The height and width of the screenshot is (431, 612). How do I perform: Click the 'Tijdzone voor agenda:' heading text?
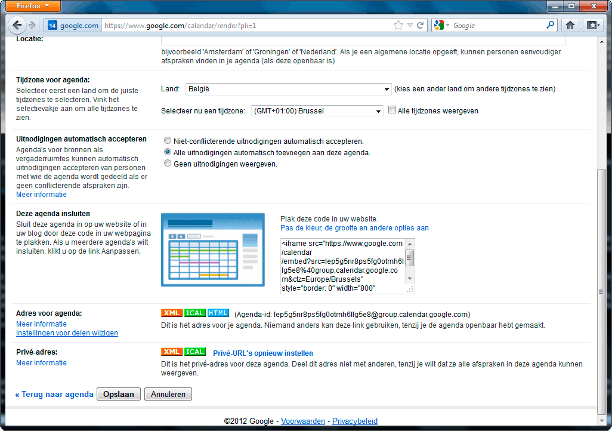pos(53,80)
